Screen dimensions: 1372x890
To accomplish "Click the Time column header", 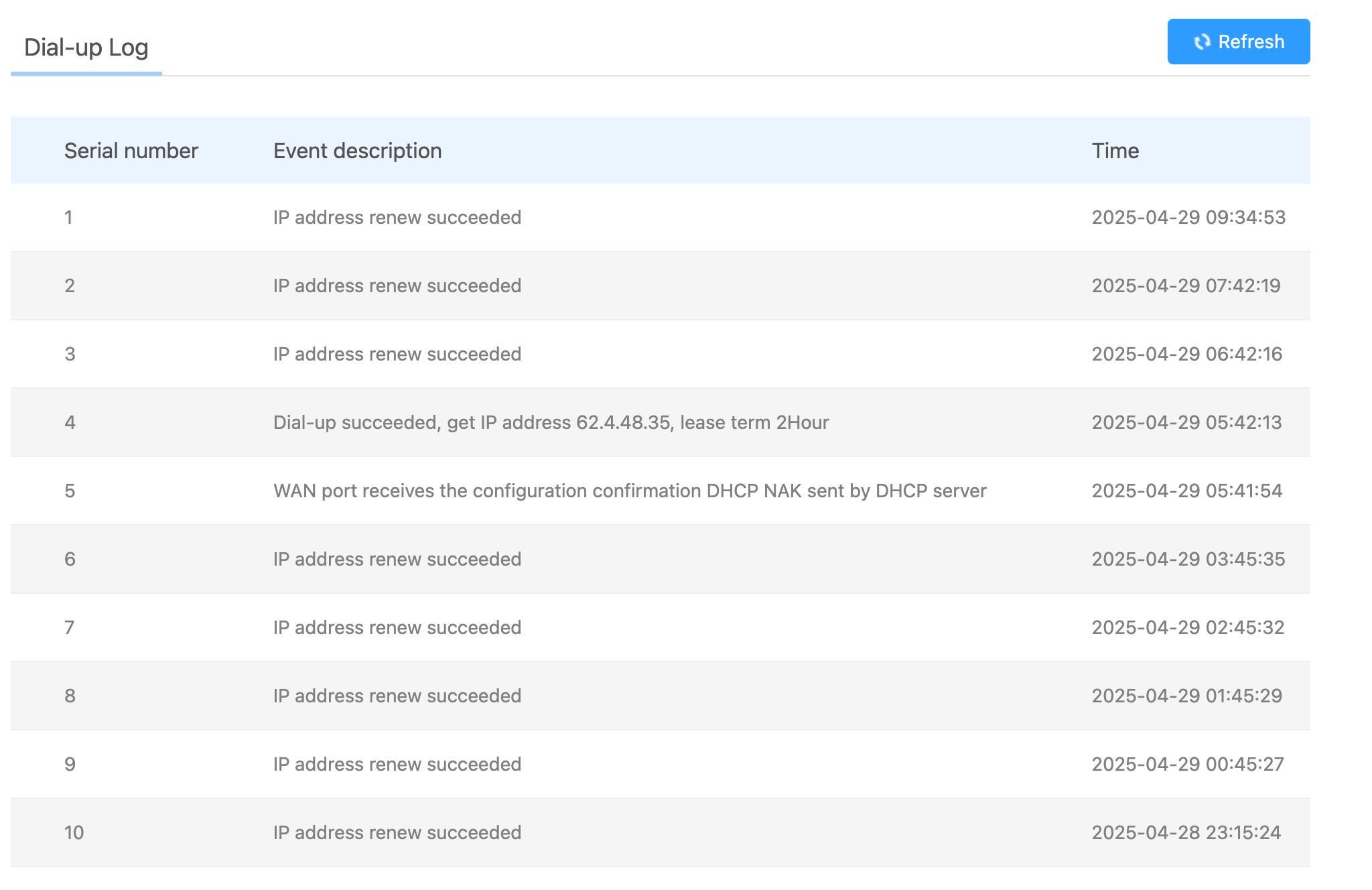I will pyautogui.click(x=1115, y=151).
